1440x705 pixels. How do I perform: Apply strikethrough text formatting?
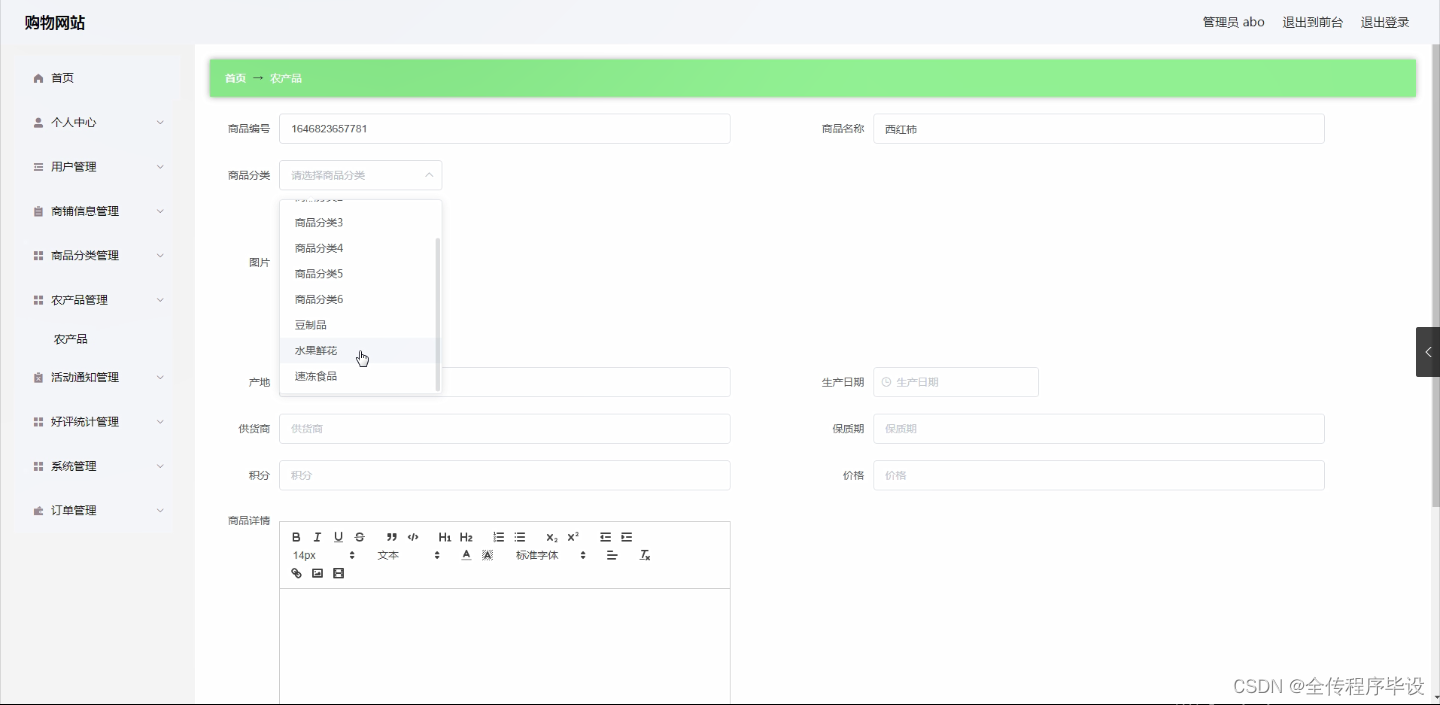[x=360, y=537]
